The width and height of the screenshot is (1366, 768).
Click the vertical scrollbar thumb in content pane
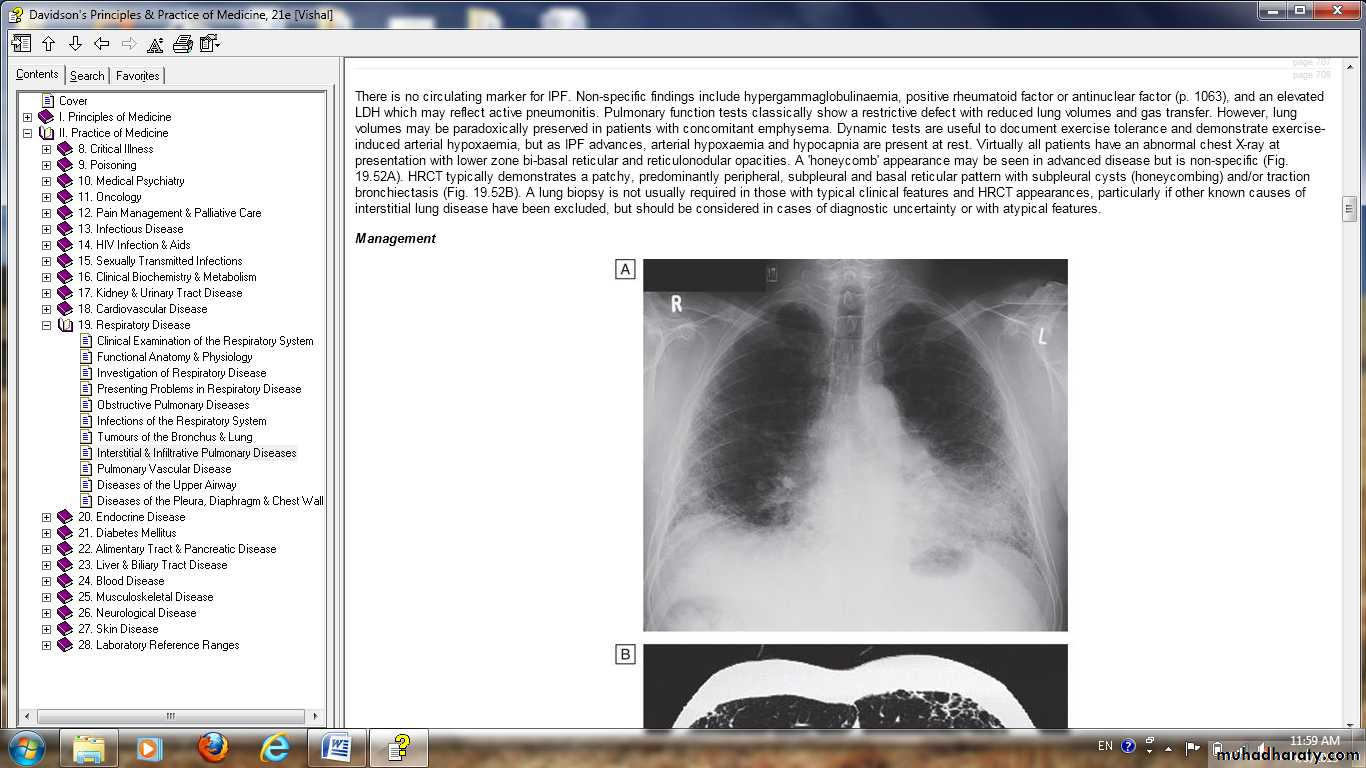click(1349, 209)
